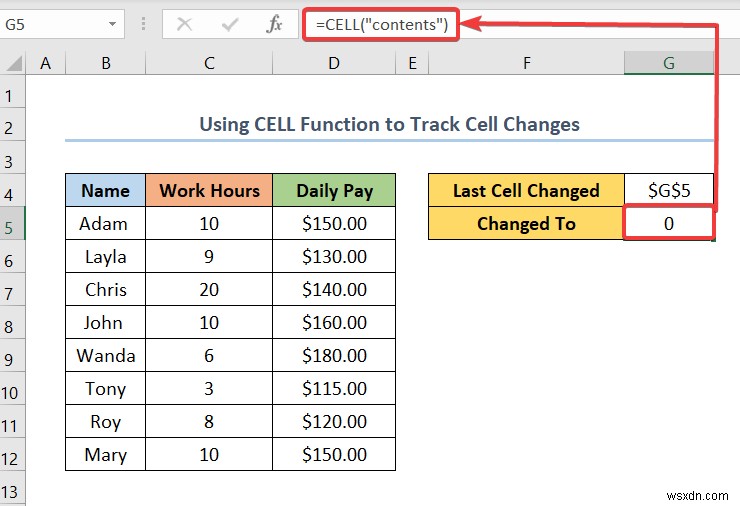This screenshot has height=506, width=740.
Task: Click Chris's work hours cell showing 20
Action: click(x=209, y=289)
